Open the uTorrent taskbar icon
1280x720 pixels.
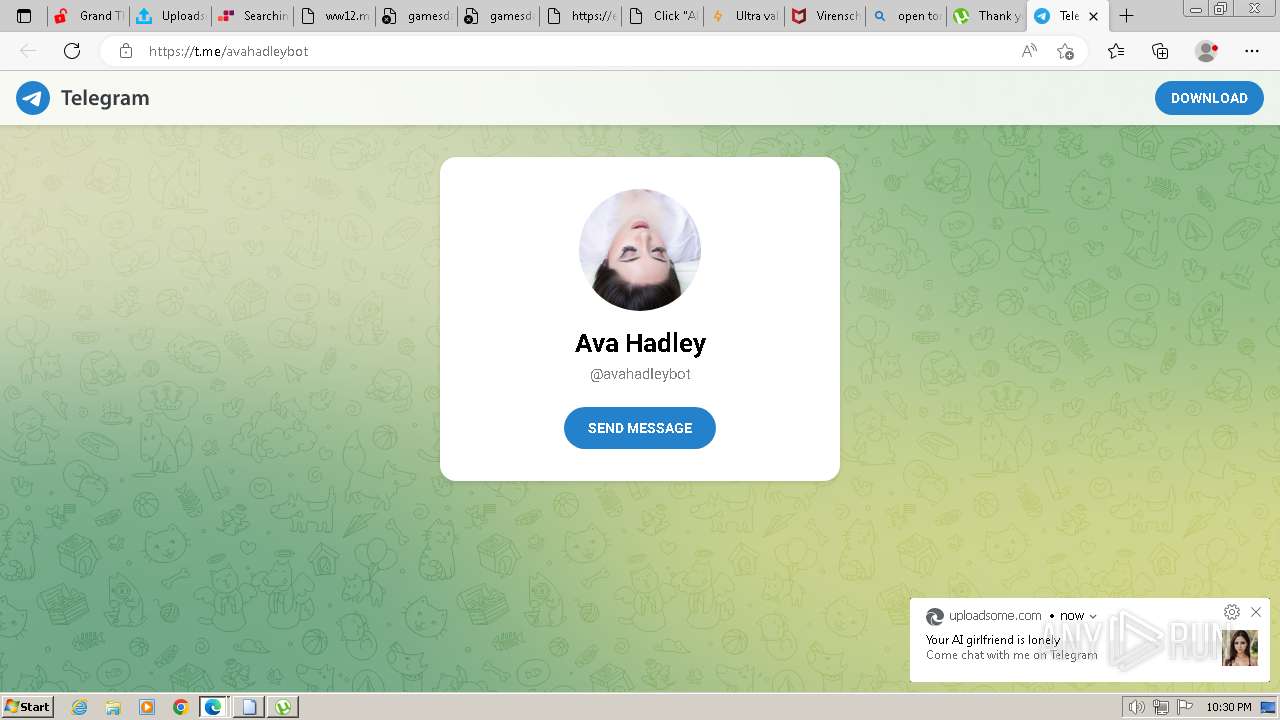(x=284, y=707)
